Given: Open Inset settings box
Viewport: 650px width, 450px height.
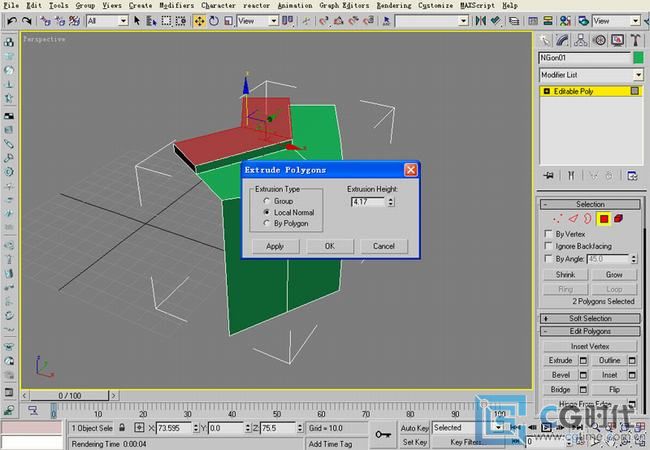Looking at the screenshot, I should [x=632, y=375].
